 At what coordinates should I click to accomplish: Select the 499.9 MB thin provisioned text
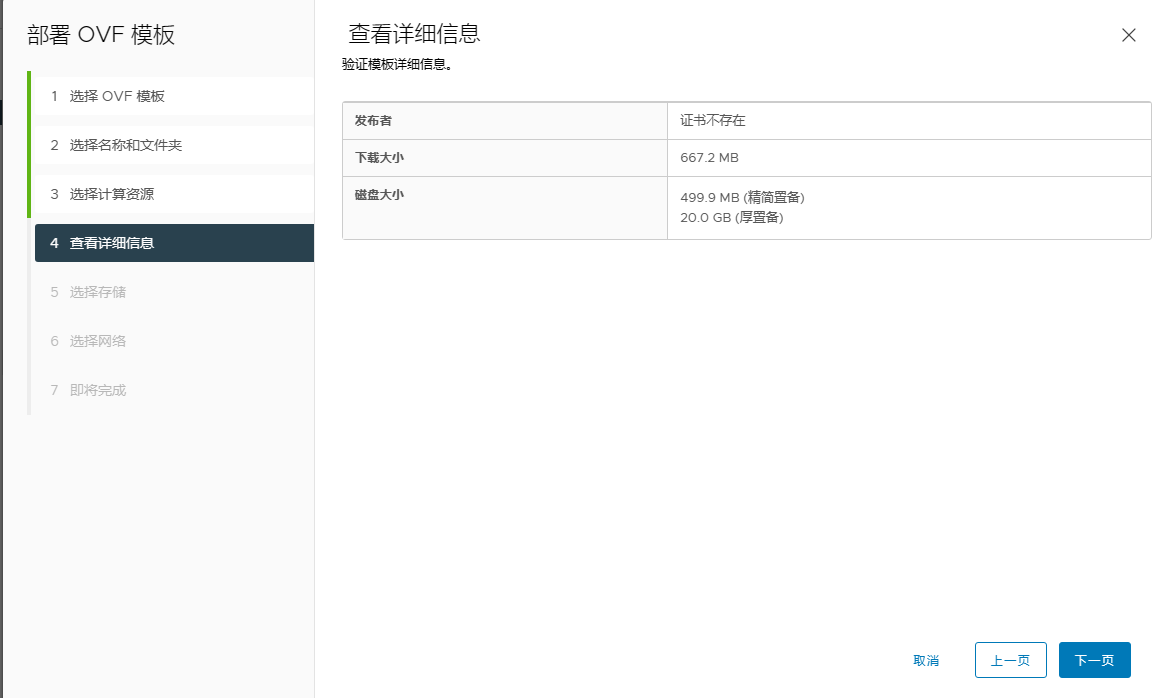[x=742, y=197]
